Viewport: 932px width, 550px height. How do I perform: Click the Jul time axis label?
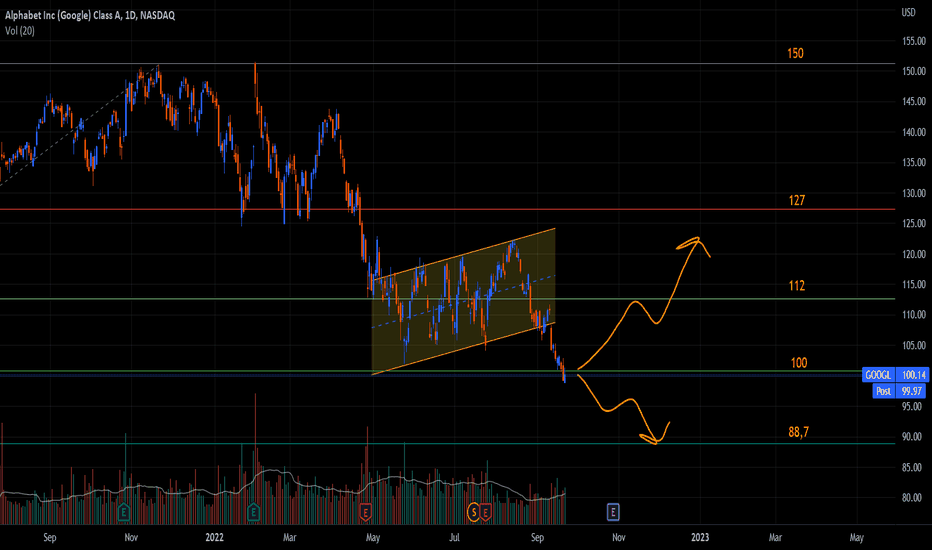pos(454,538)
